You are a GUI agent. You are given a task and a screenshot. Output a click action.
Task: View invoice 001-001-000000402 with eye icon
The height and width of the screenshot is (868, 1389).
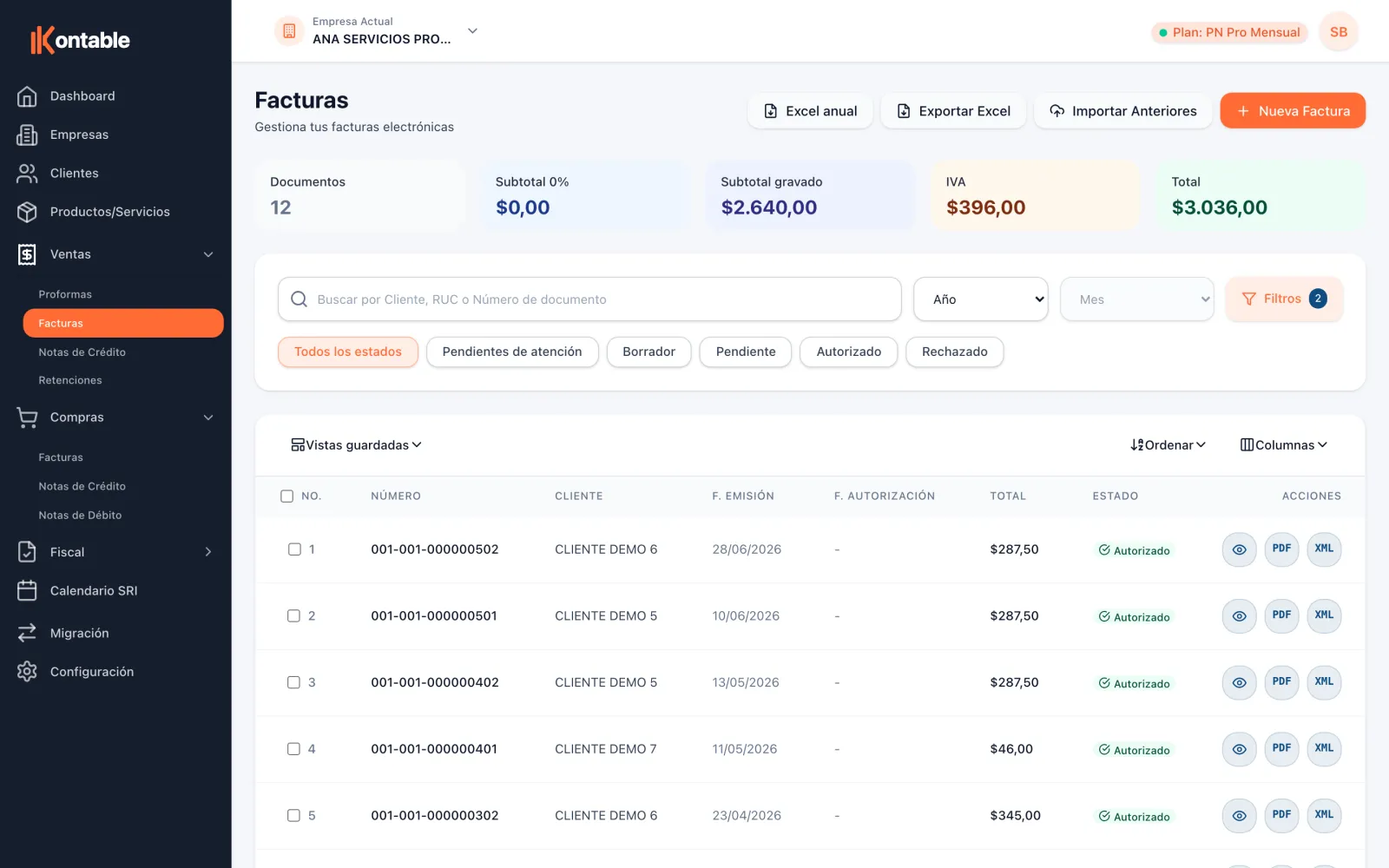point(1239,682)
